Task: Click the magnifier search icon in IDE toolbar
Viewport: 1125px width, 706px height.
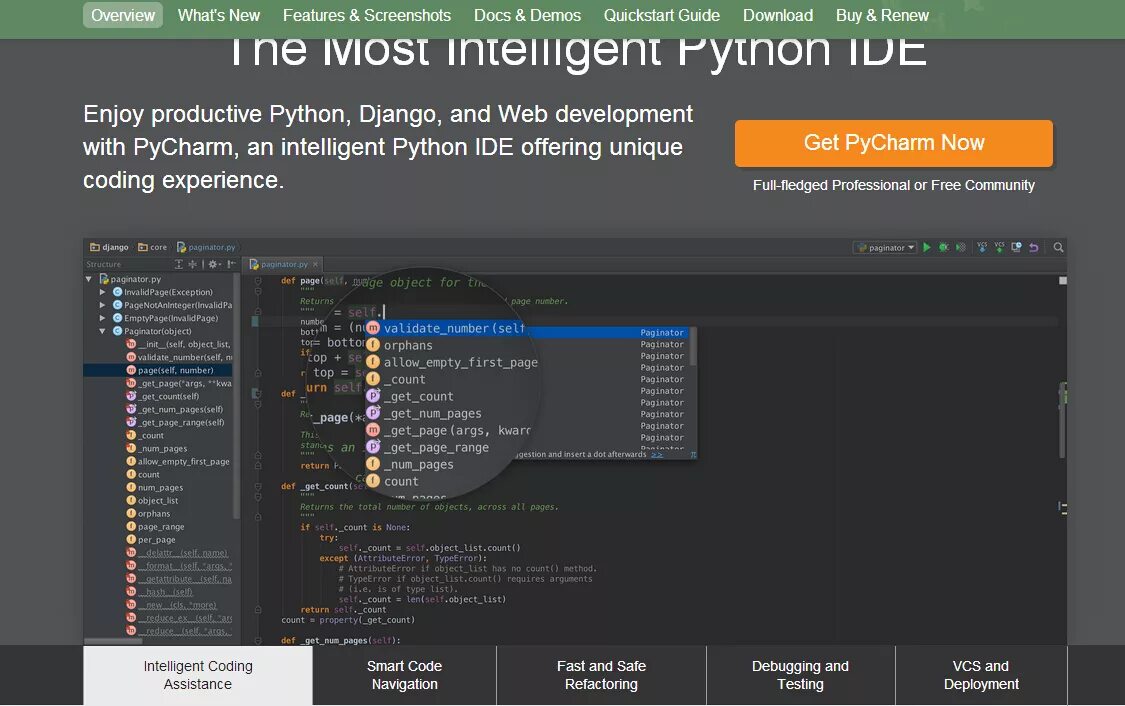Action: click(x=1058, y=248)
